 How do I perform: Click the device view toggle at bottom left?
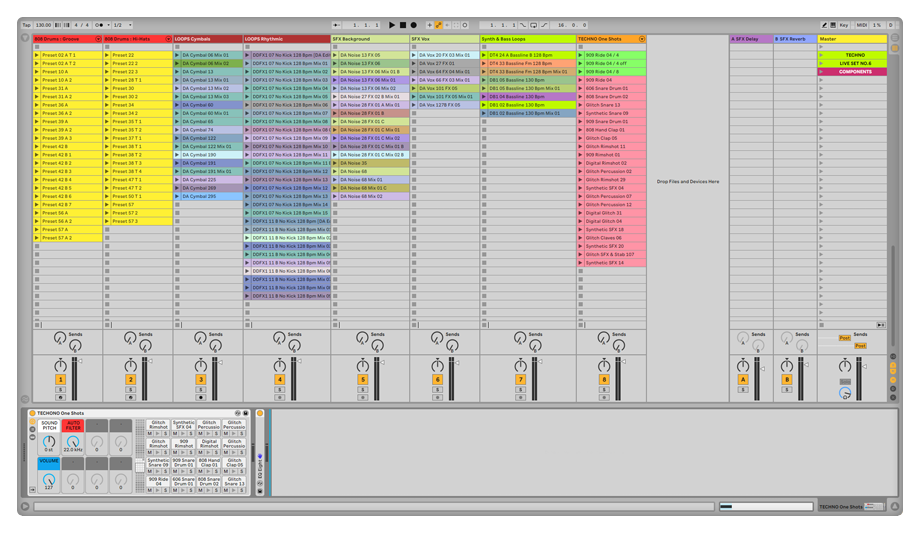coord(25,506)
